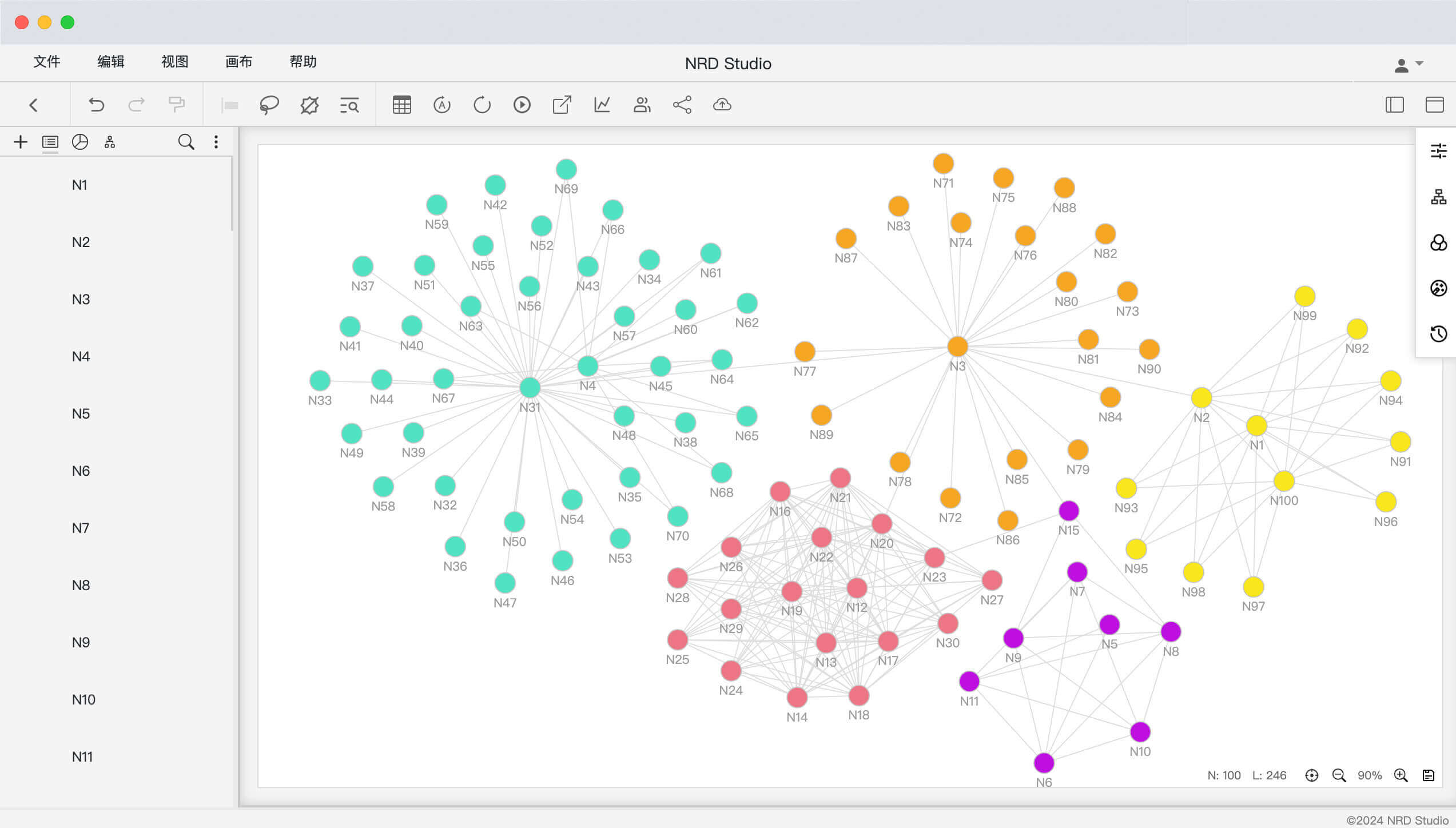Click the zoom in magnifier icon
The width and height of the screenshot is (1456, 828).
pos(1401,775)
